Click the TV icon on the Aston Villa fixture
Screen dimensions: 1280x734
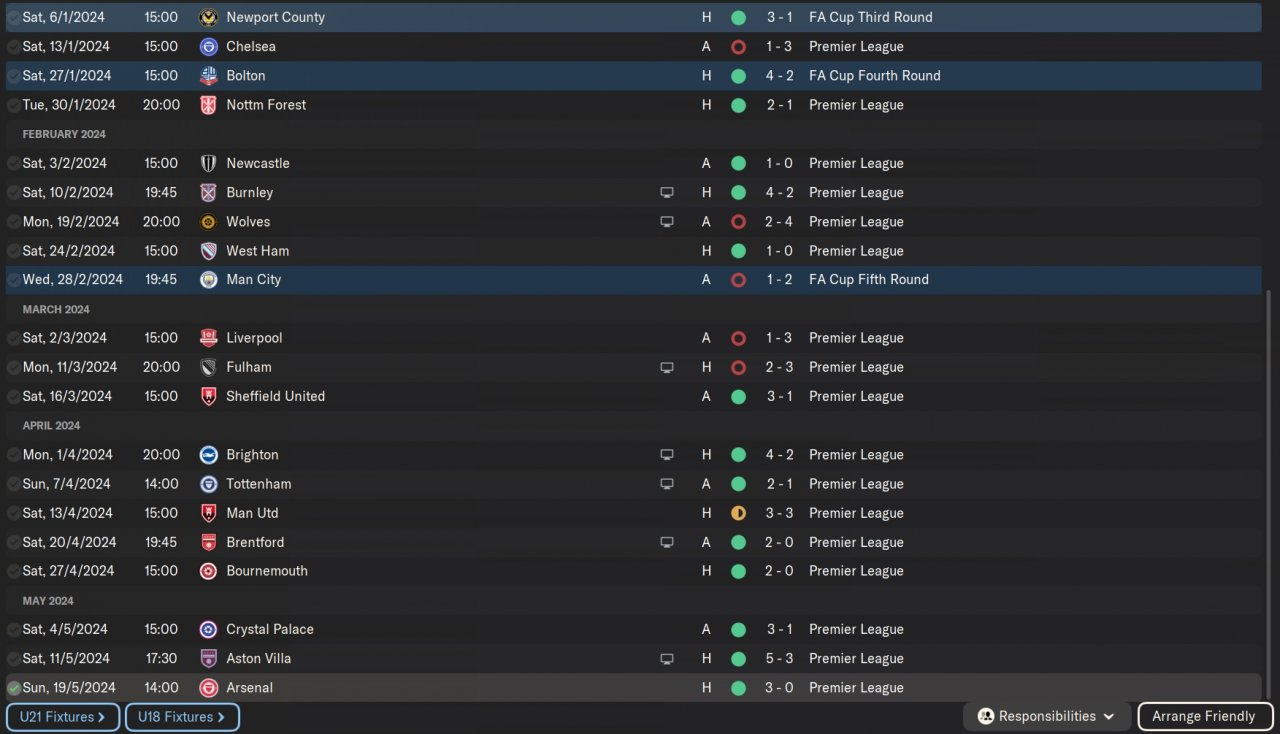[x=667, y=659]
